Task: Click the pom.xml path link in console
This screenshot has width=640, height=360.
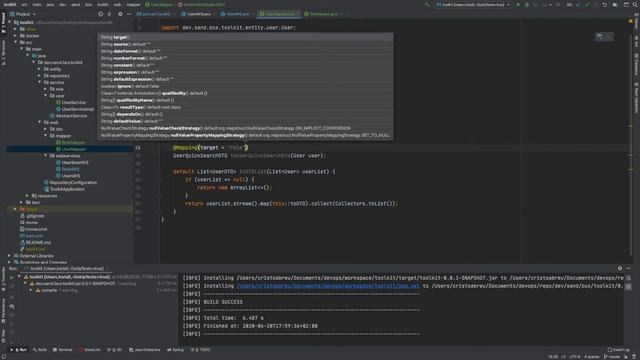Action: [x=328, y=286]
